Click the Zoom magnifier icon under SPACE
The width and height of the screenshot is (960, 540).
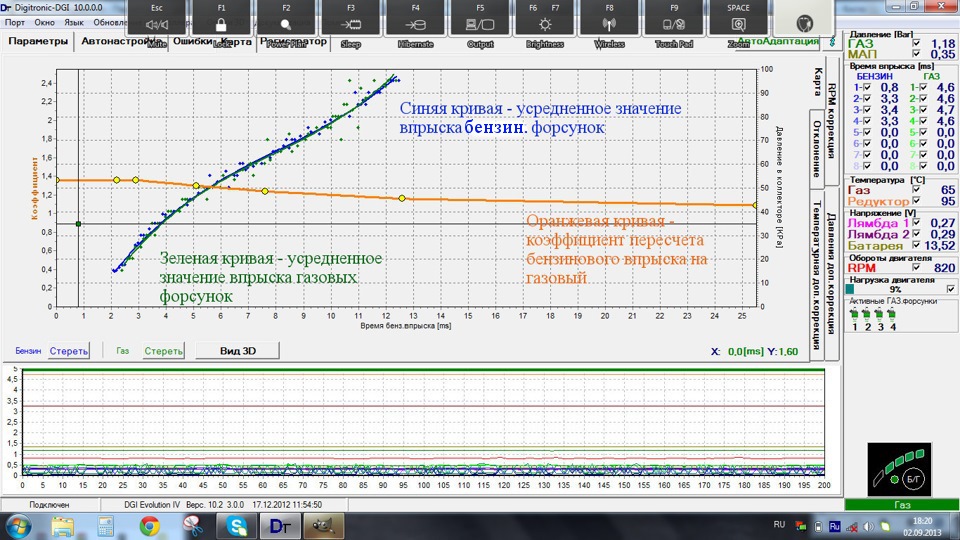(738, 24)
